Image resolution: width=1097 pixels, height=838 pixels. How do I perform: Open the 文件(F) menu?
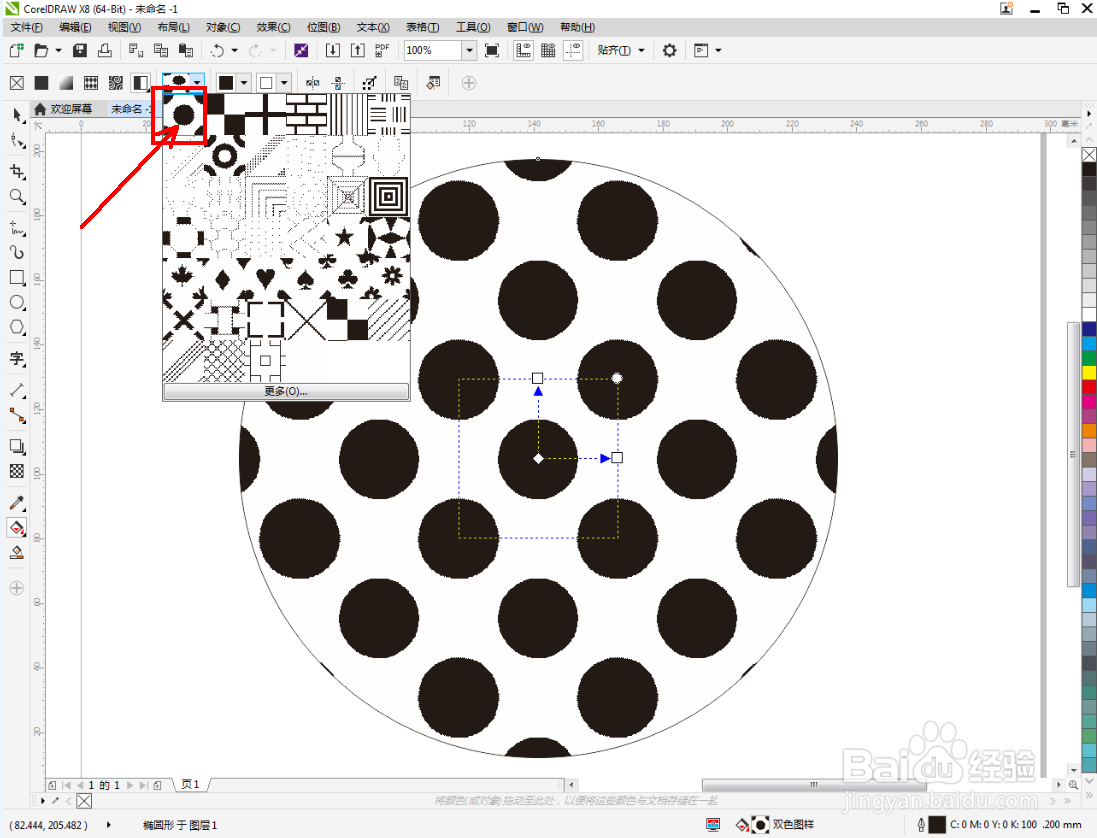click(x=26, y=27)
